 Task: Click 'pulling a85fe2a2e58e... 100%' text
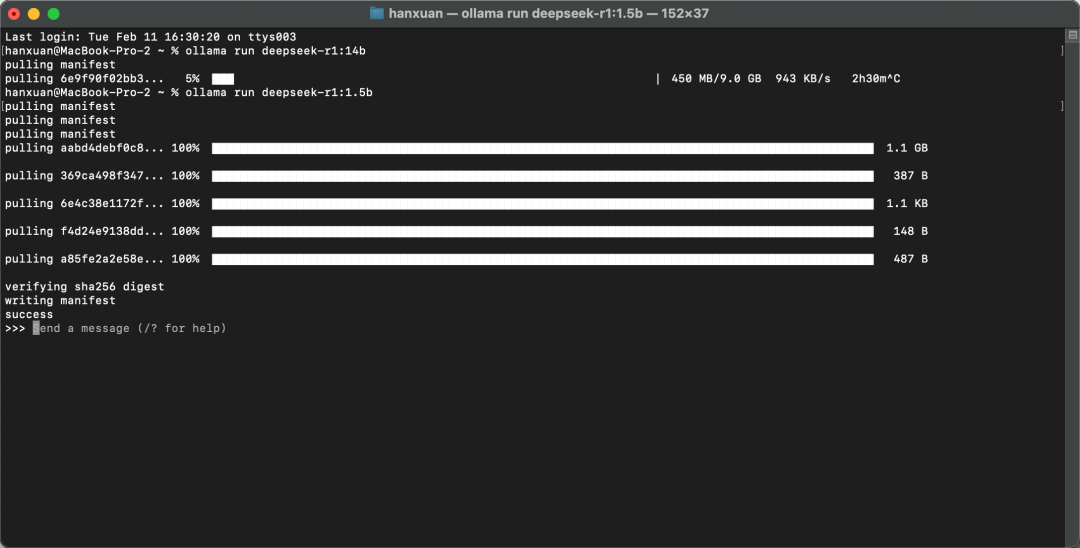tap(102, 259)
